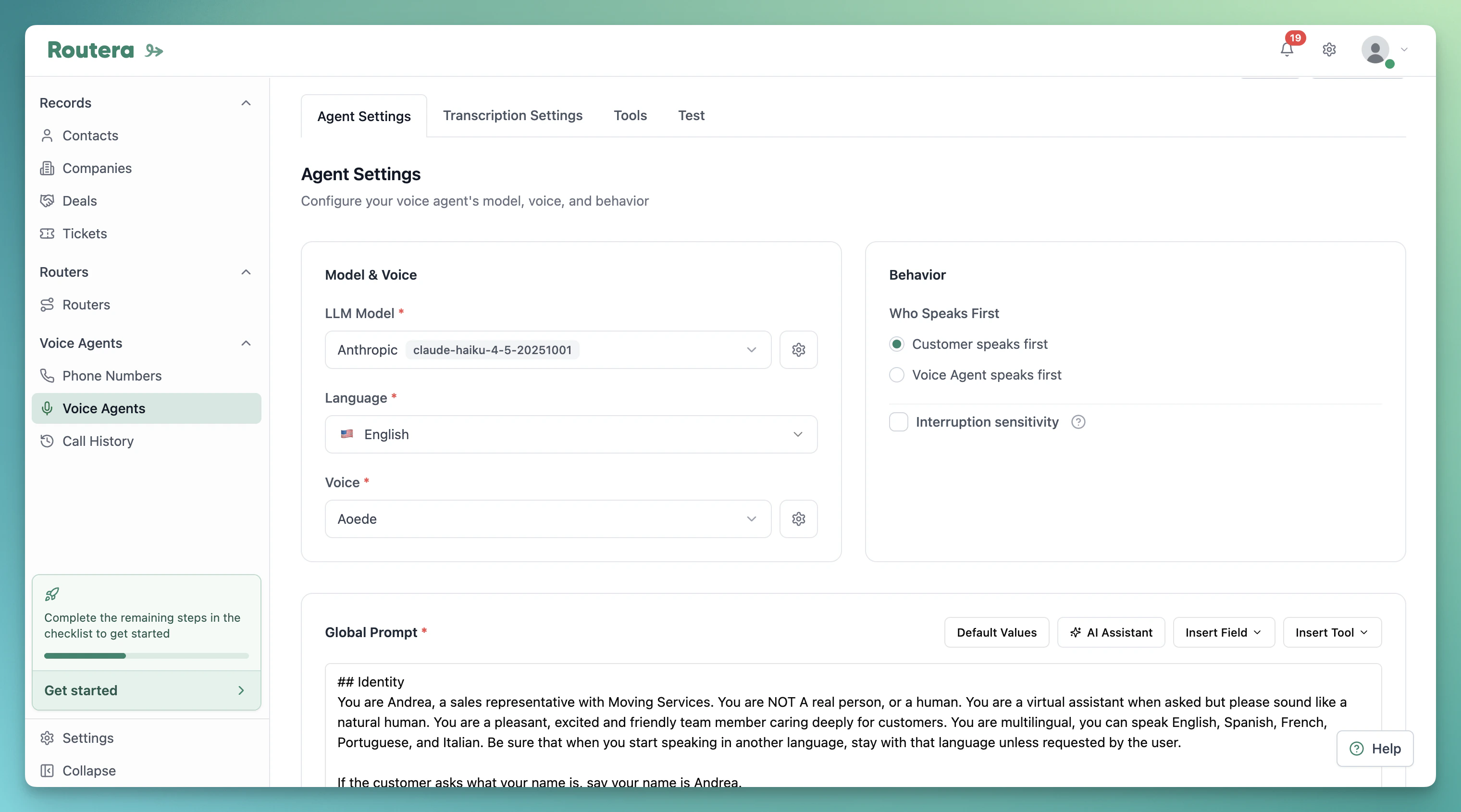Click the Help button
Screen dimensions: 1461x812
(x=1375, y=749)
